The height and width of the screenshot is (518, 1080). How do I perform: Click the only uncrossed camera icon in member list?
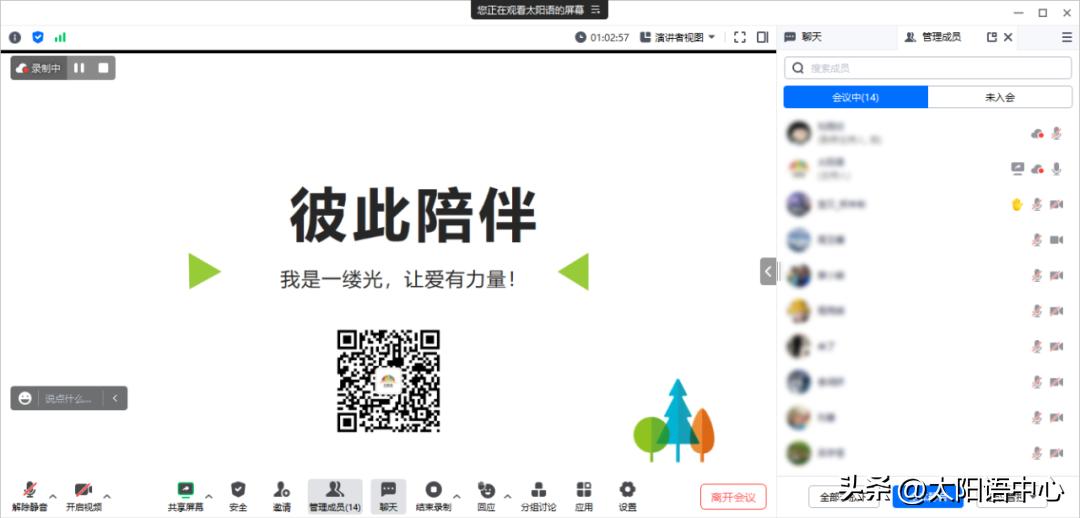pos(1056,240)
